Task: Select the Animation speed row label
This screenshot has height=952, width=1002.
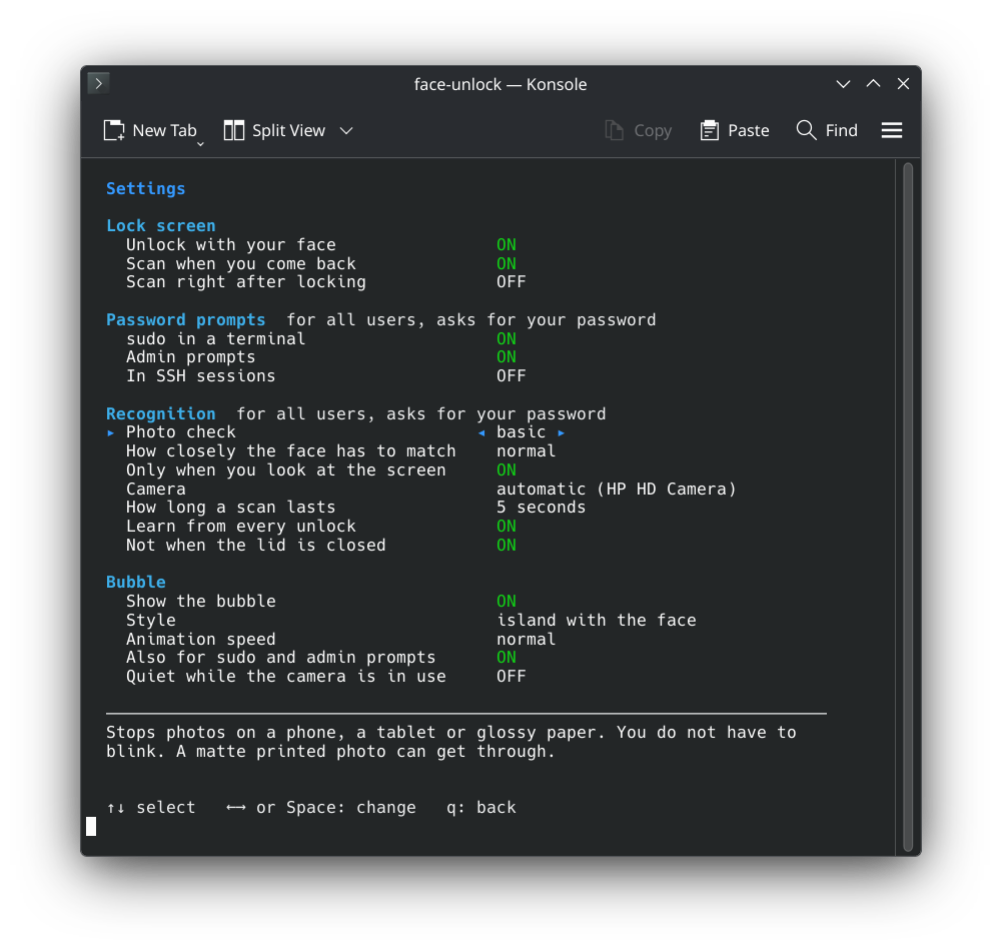Action: point(201,639)
